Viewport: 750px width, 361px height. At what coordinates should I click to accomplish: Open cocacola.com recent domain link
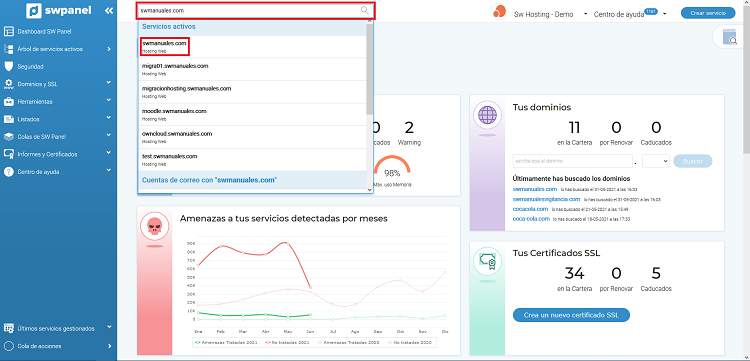coord(530,209)
